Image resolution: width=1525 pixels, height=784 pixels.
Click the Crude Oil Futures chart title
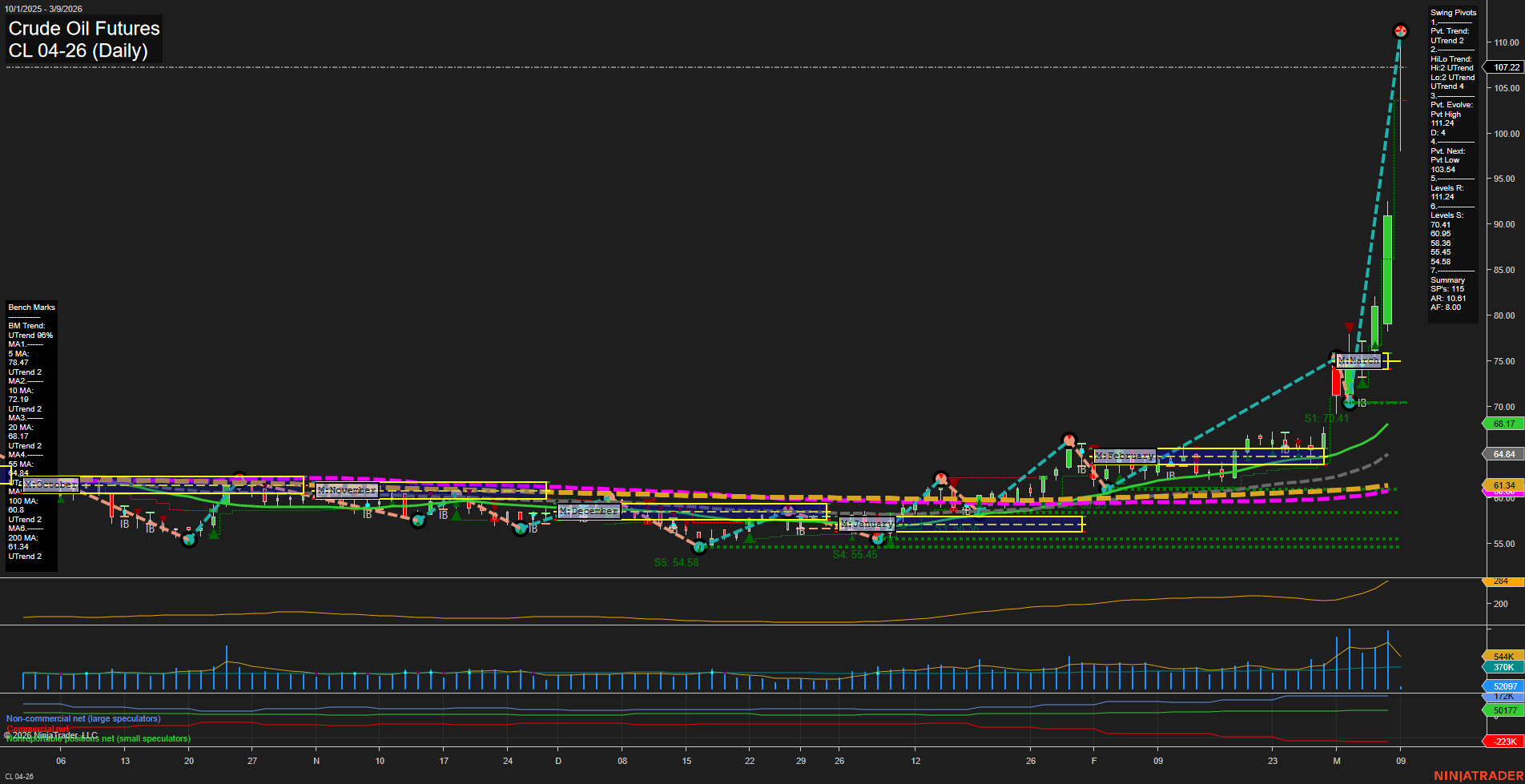(83, 28)
